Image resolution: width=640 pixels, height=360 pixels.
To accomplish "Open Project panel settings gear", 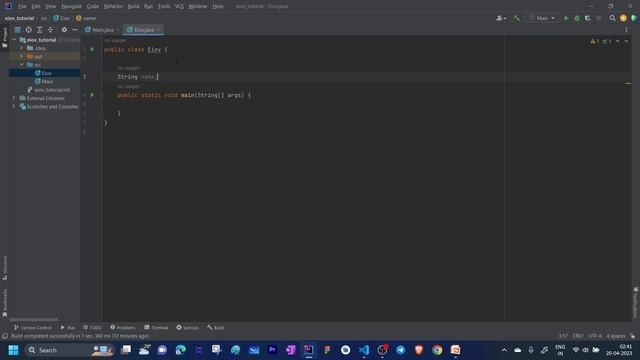I will point(64,30).
